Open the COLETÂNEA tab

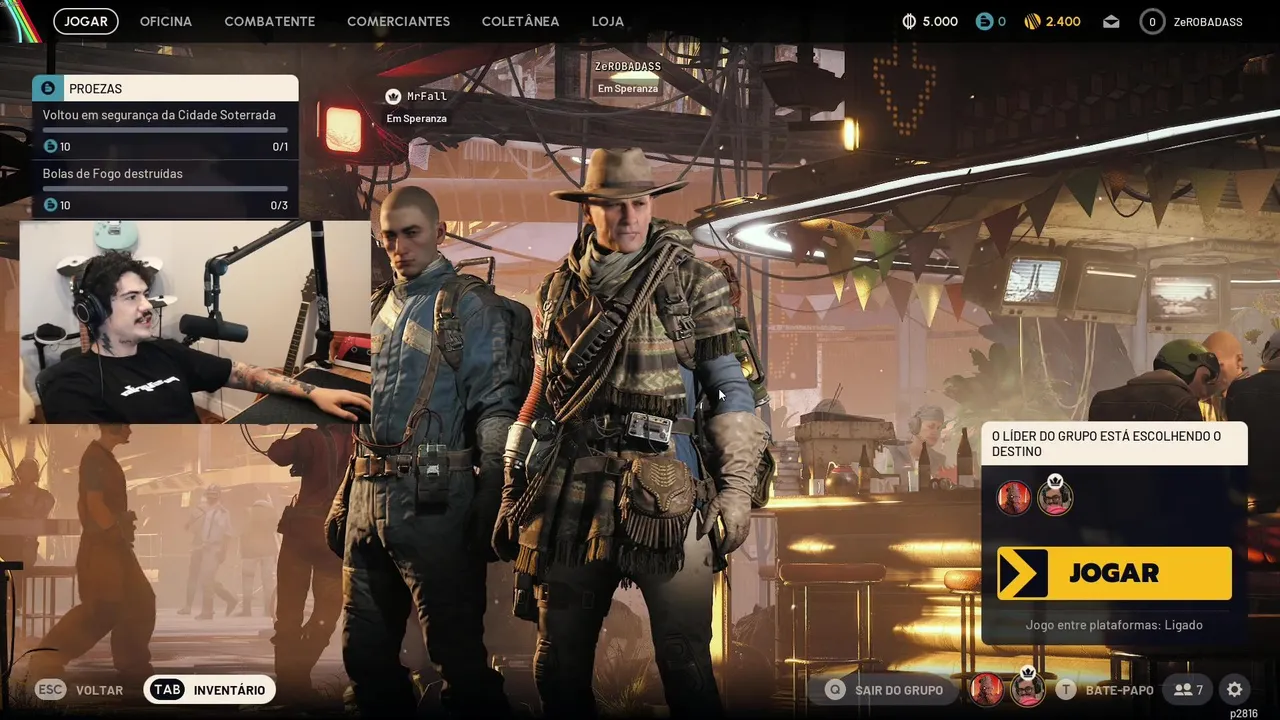(x=520, y=21)
